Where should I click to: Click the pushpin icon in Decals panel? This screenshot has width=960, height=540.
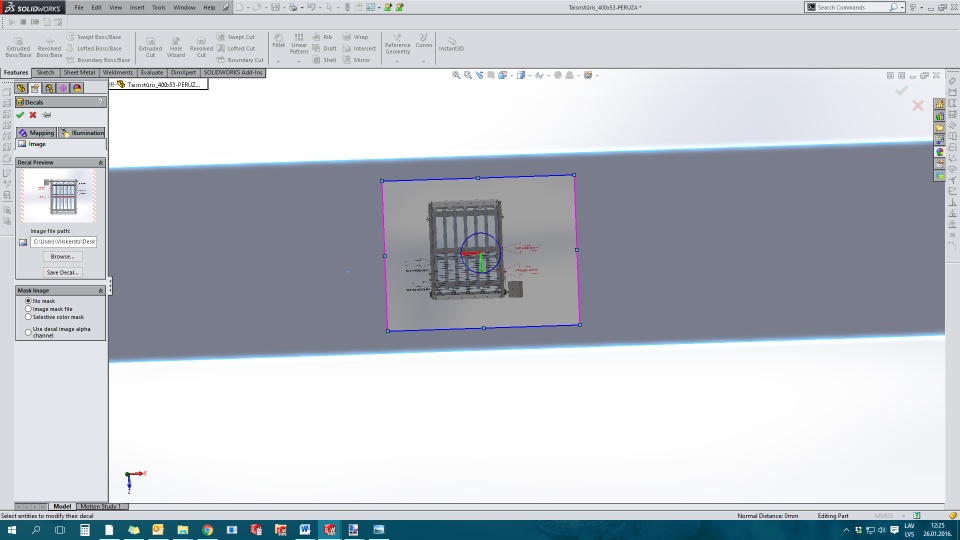(x=47, y=115)
